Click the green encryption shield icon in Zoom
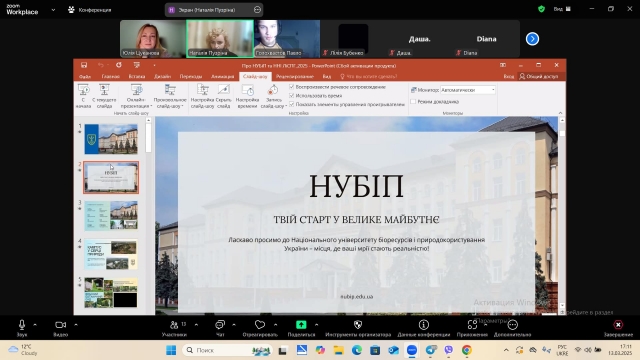This screenshot has height=360, width=640. click(x=541, y=9)
